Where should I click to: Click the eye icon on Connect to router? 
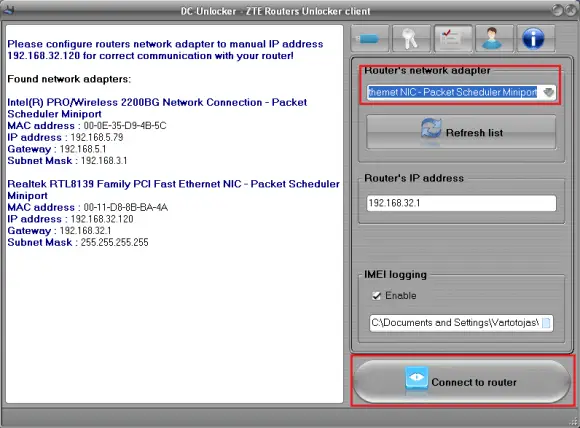417,378
